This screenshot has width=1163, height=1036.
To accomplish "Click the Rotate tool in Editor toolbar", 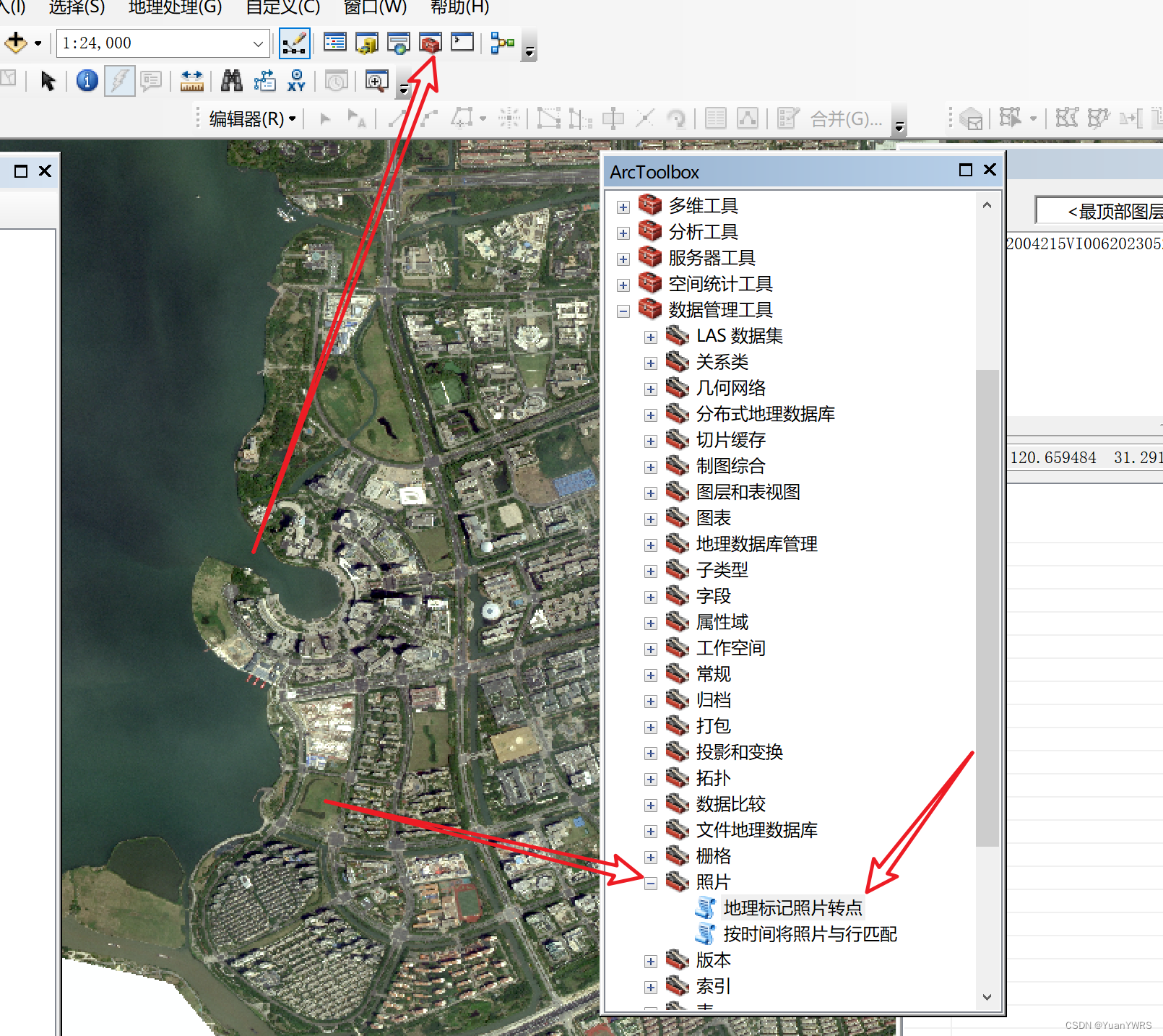I will [677, 118].
